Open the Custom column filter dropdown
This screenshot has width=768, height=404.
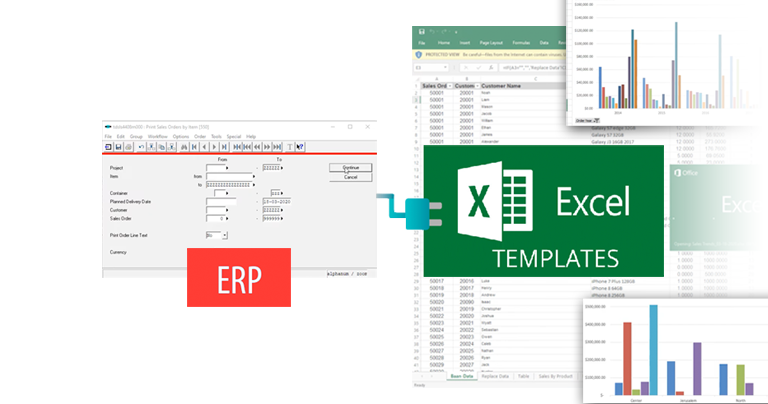(477, 86)
